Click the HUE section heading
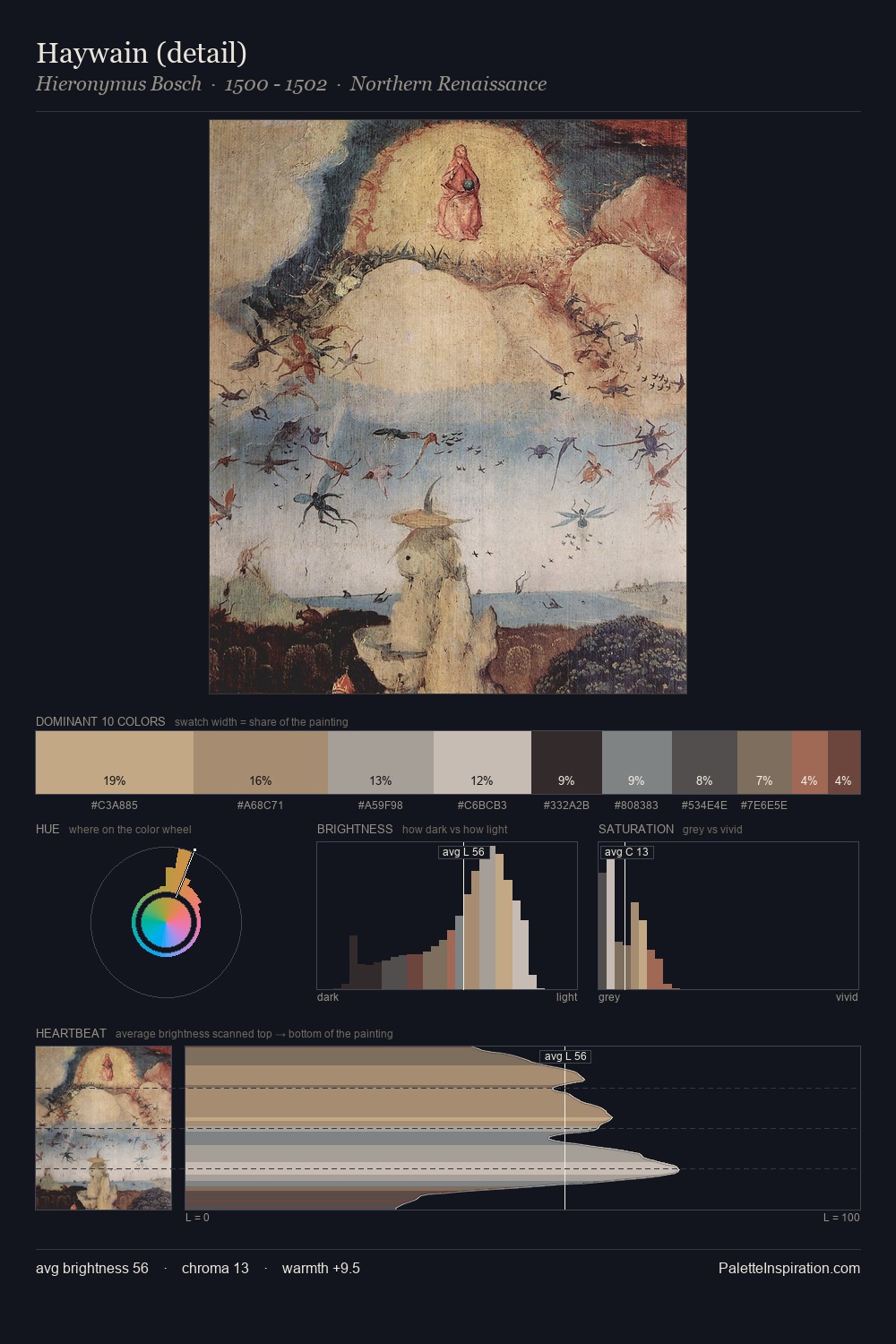 pos(47,829)
